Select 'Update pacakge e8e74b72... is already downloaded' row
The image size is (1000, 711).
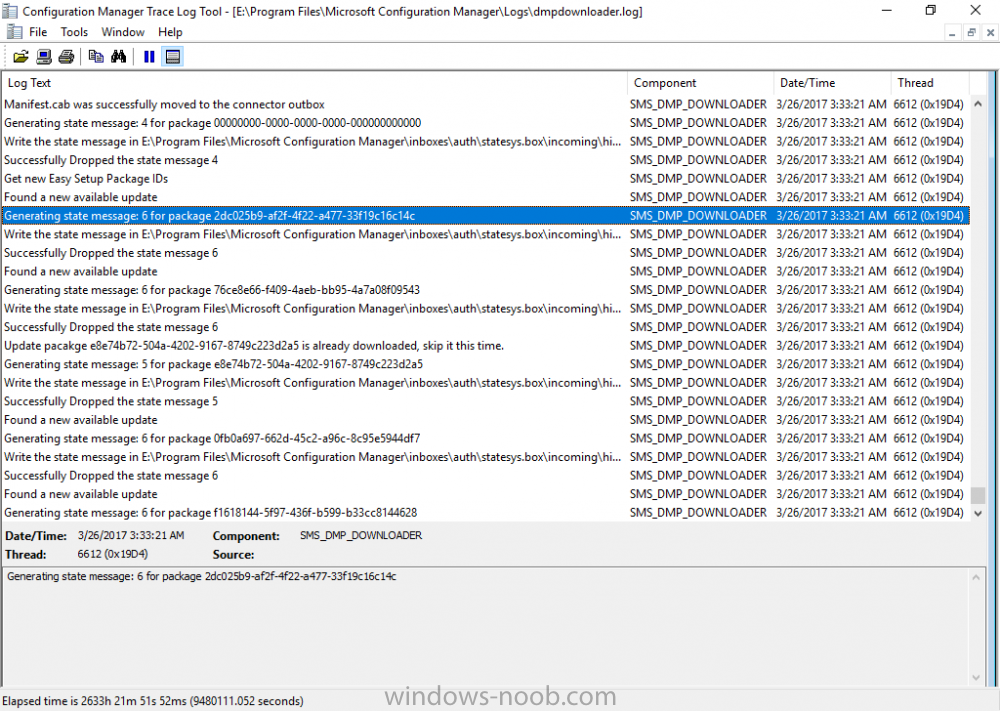[x=486, y=346]
